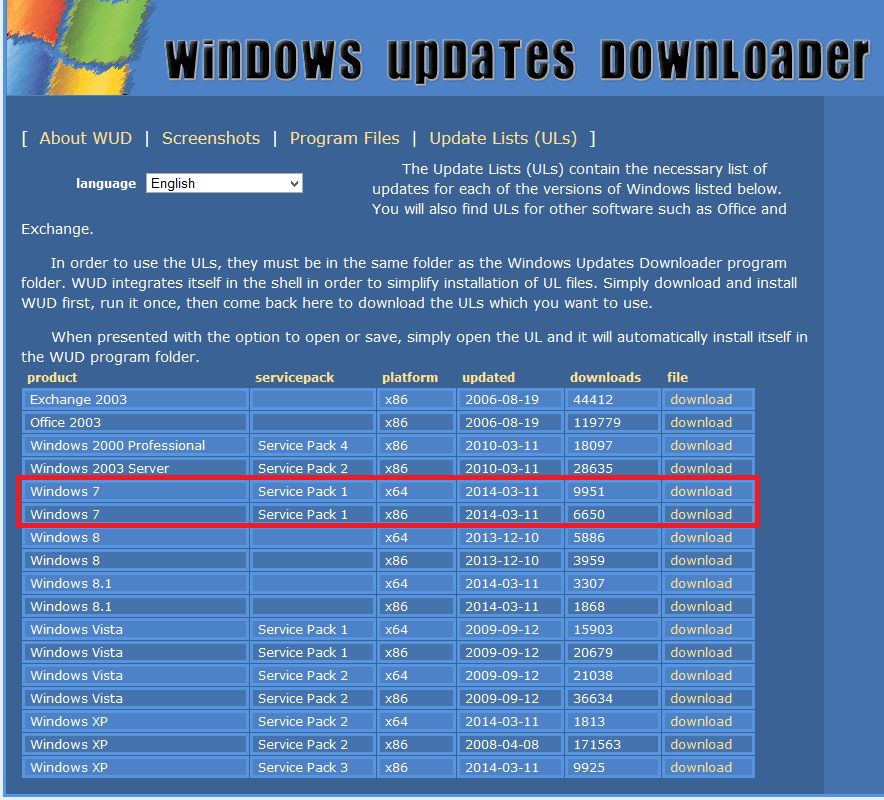Download Windows 8.1 x64 update list
This screenshot has width=884, height=800.
pos(701,584)
